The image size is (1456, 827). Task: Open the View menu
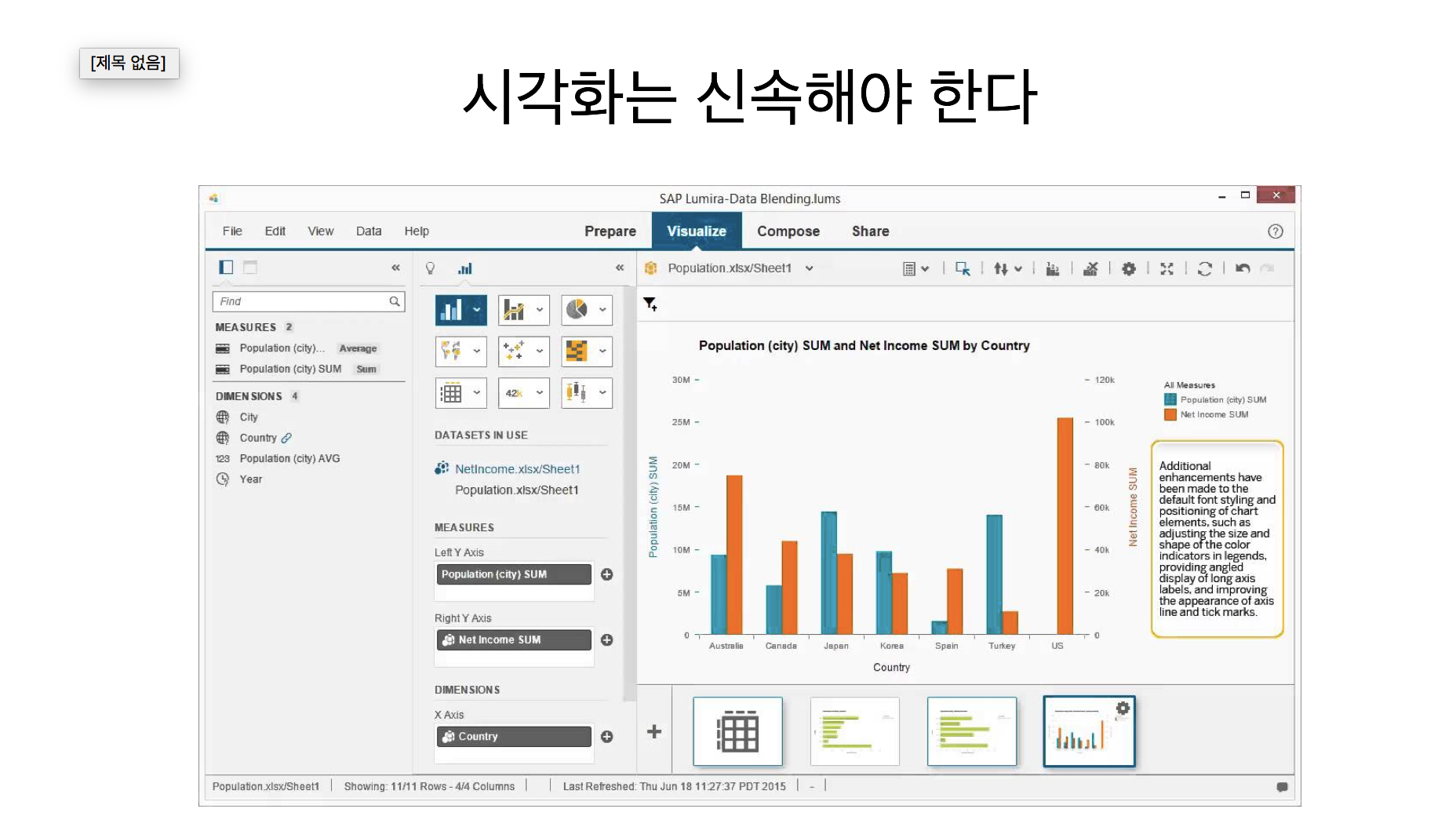[x=321, y=231]
